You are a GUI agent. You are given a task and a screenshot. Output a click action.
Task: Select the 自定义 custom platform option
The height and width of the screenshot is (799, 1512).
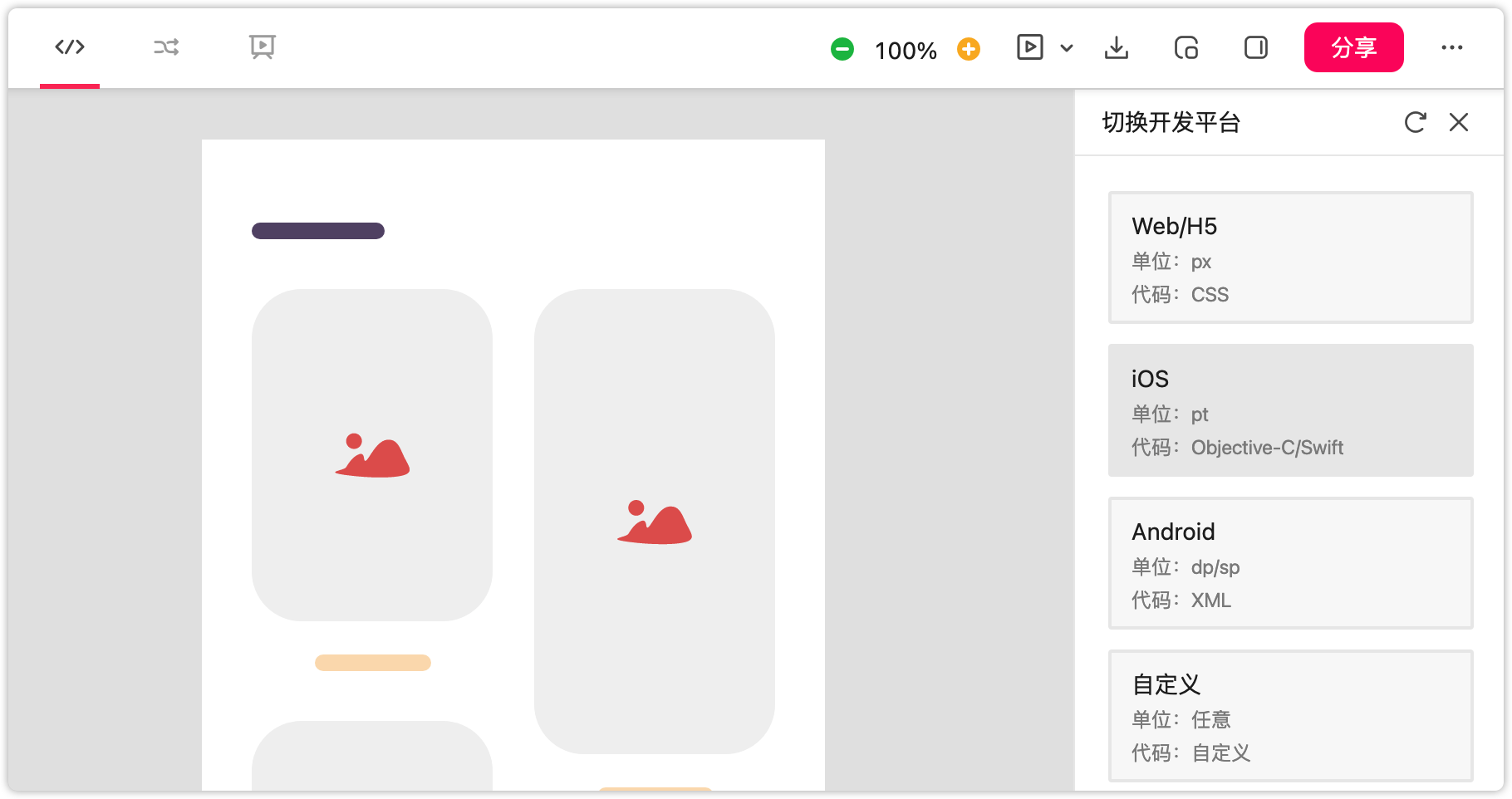point(1290,716)
